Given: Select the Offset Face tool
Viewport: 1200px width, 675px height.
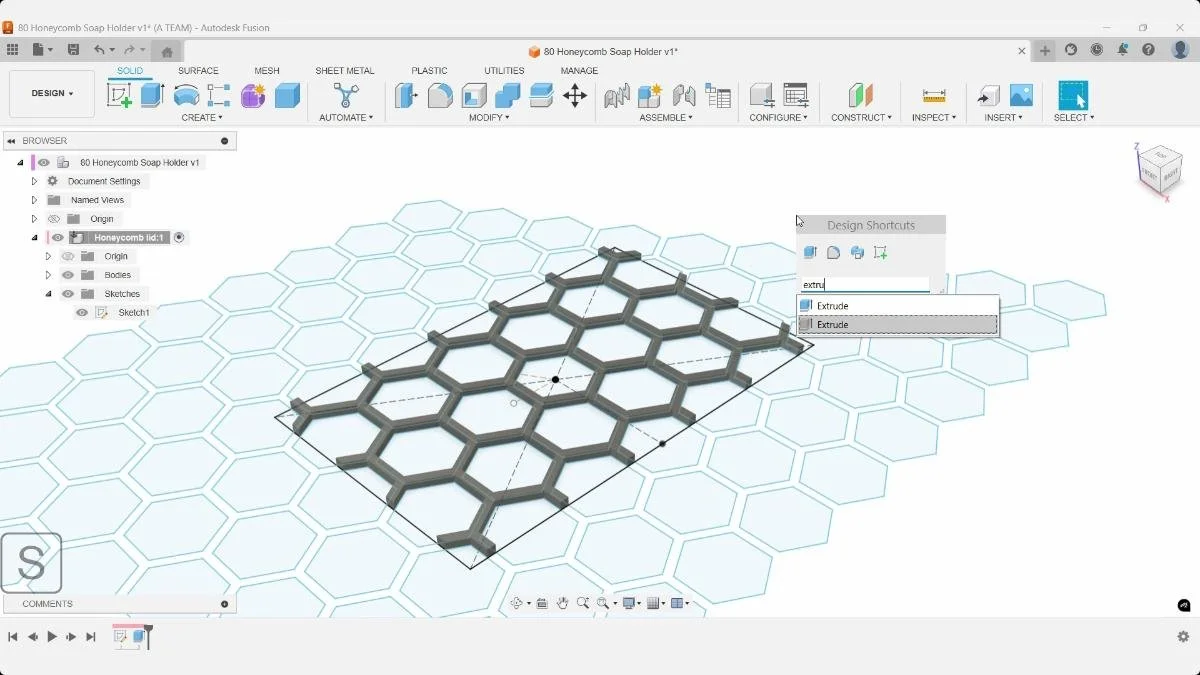Looking at the screenshot, I should [x=541, y=95].
